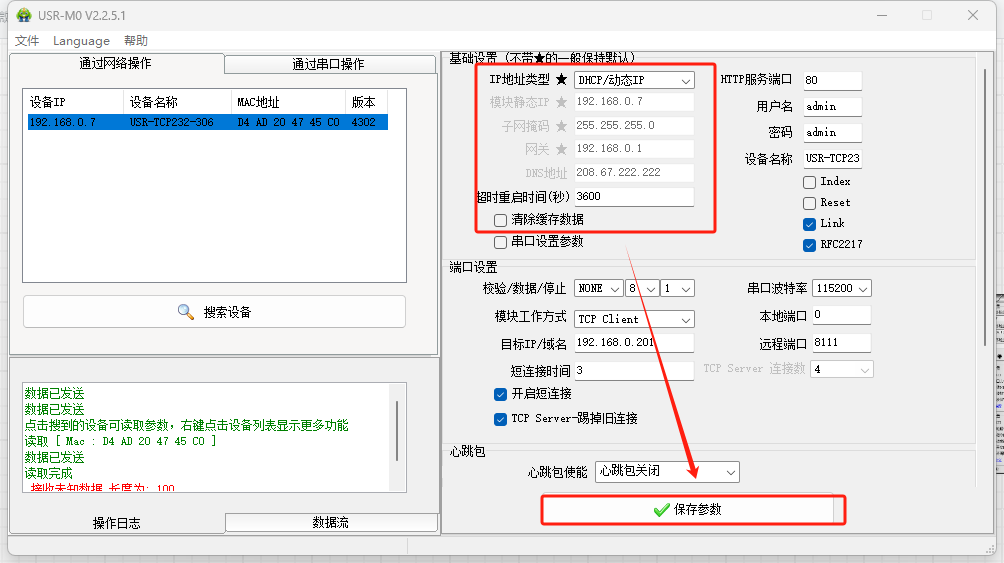Click 网关 field 192.168.0.1
This screenshot has width=1004, height=563.
[x=634, y=149]
